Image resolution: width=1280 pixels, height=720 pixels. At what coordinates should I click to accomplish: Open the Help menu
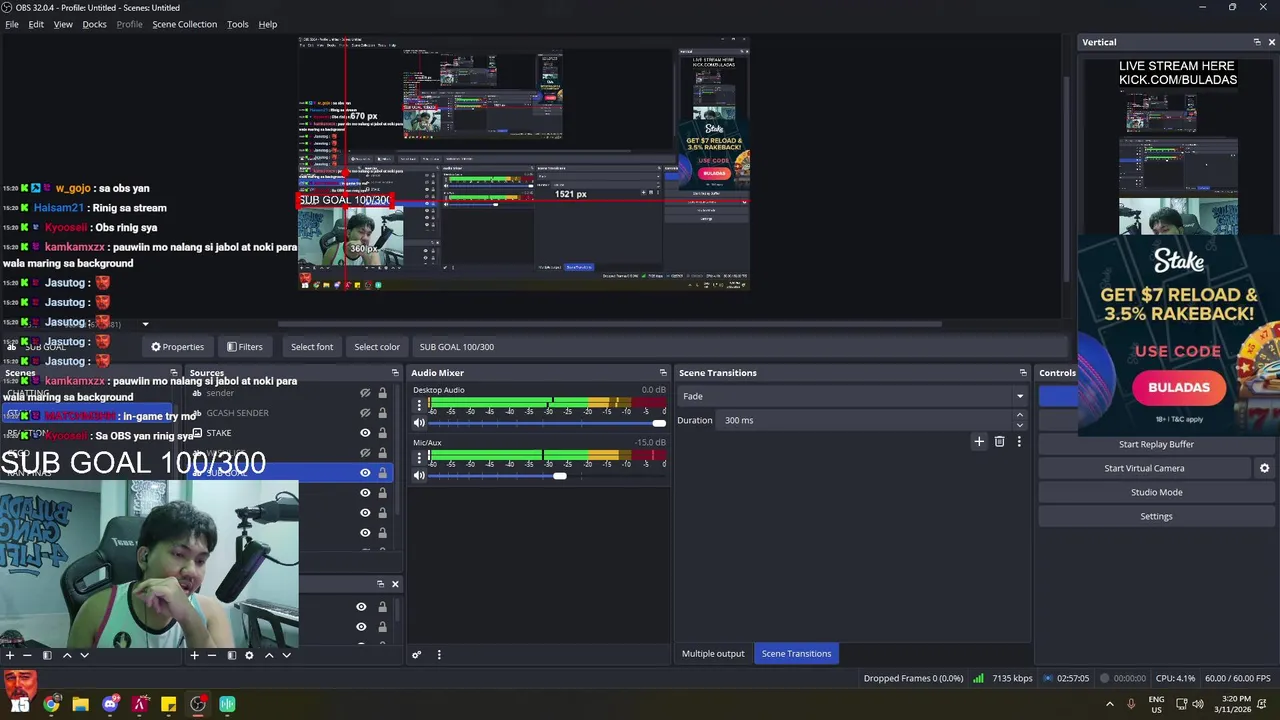pos(268,24)
